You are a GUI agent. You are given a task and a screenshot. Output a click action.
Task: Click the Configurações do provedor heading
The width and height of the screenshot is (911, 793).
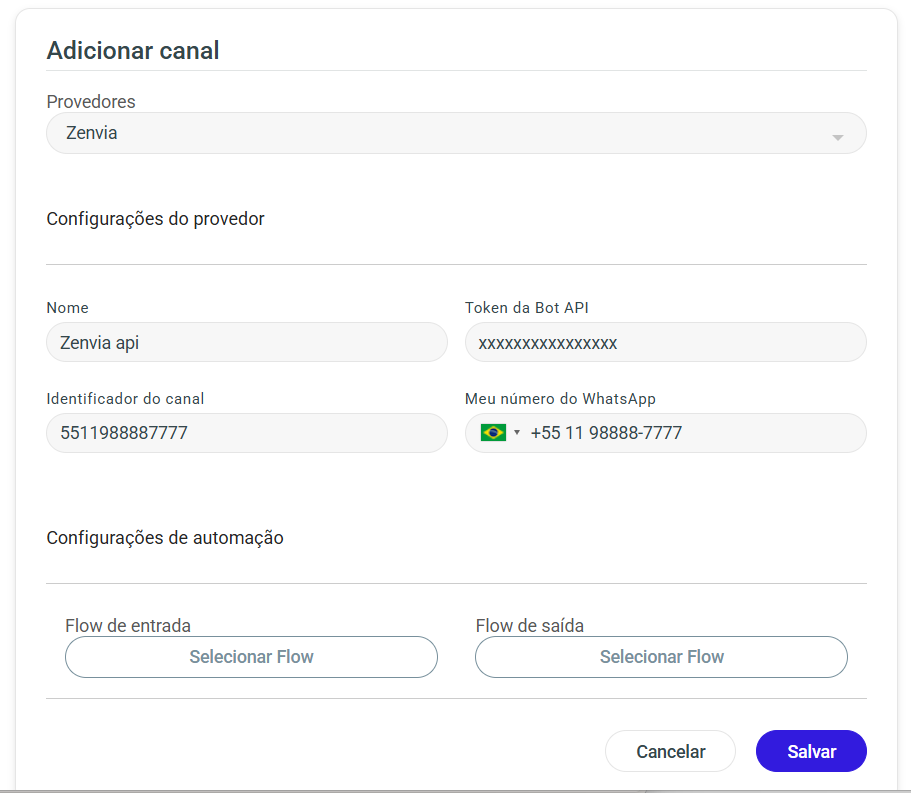[155, 219]
